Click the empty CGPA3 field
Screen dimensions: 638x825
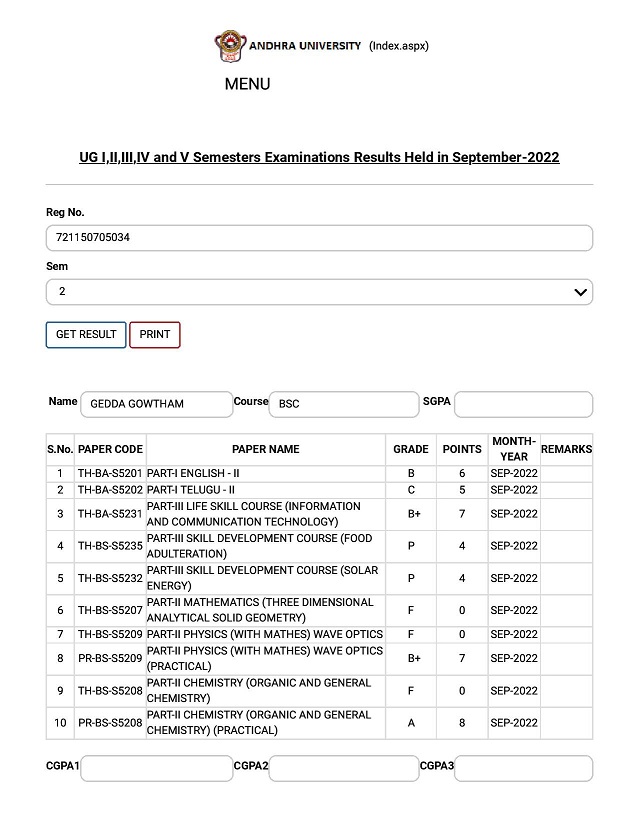pos(523,768)
